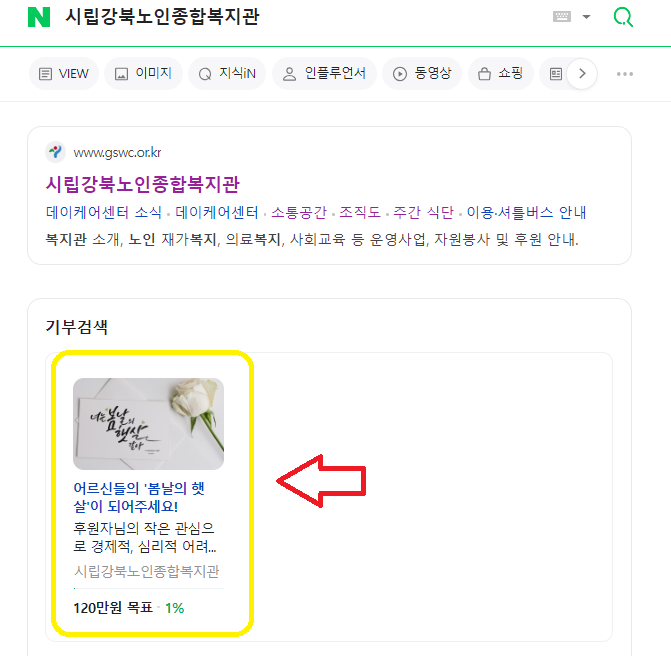Click the white rose donation thumbnail
Viewport: 671px width, 656px height.
point(148,424)
